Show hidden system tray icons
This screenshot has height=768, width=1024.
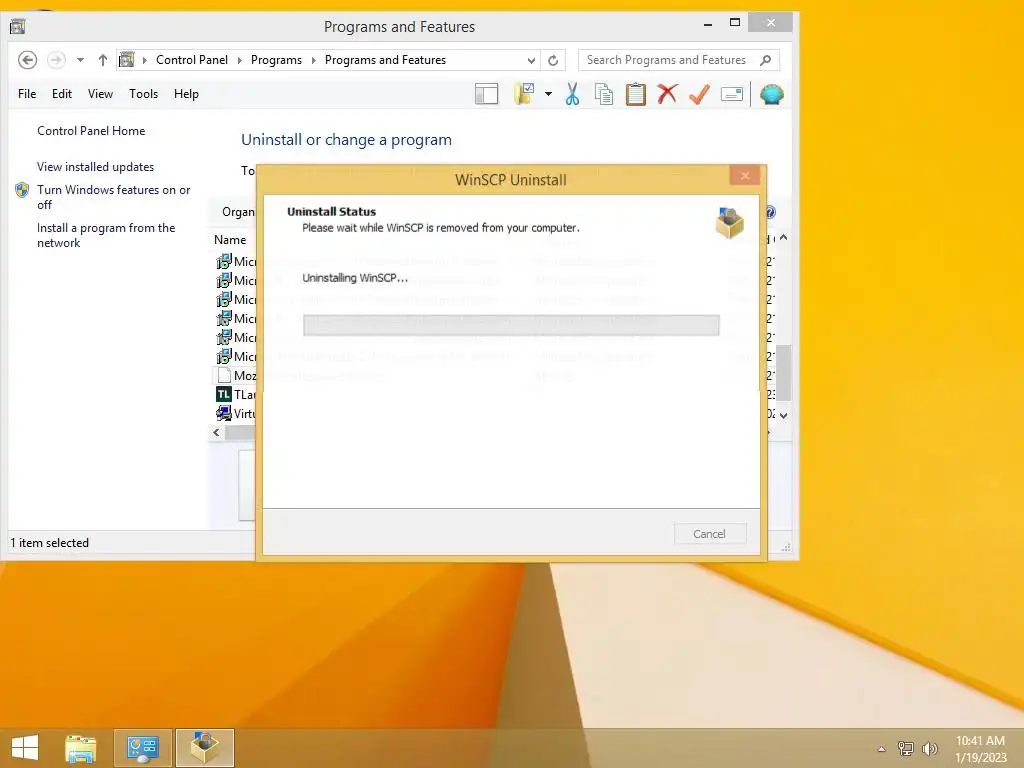(x=882, y=749)
